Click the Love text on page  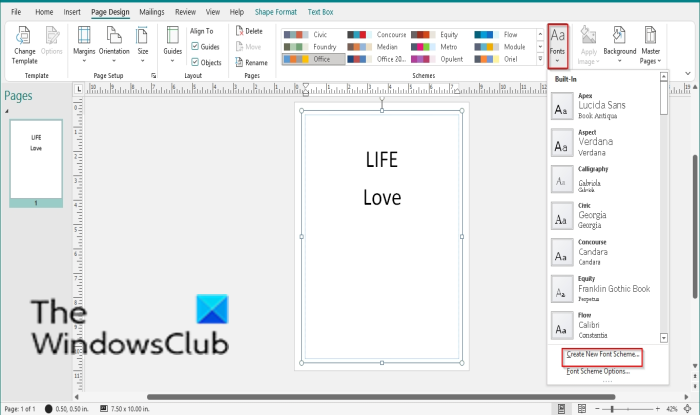tap(382, 198)
